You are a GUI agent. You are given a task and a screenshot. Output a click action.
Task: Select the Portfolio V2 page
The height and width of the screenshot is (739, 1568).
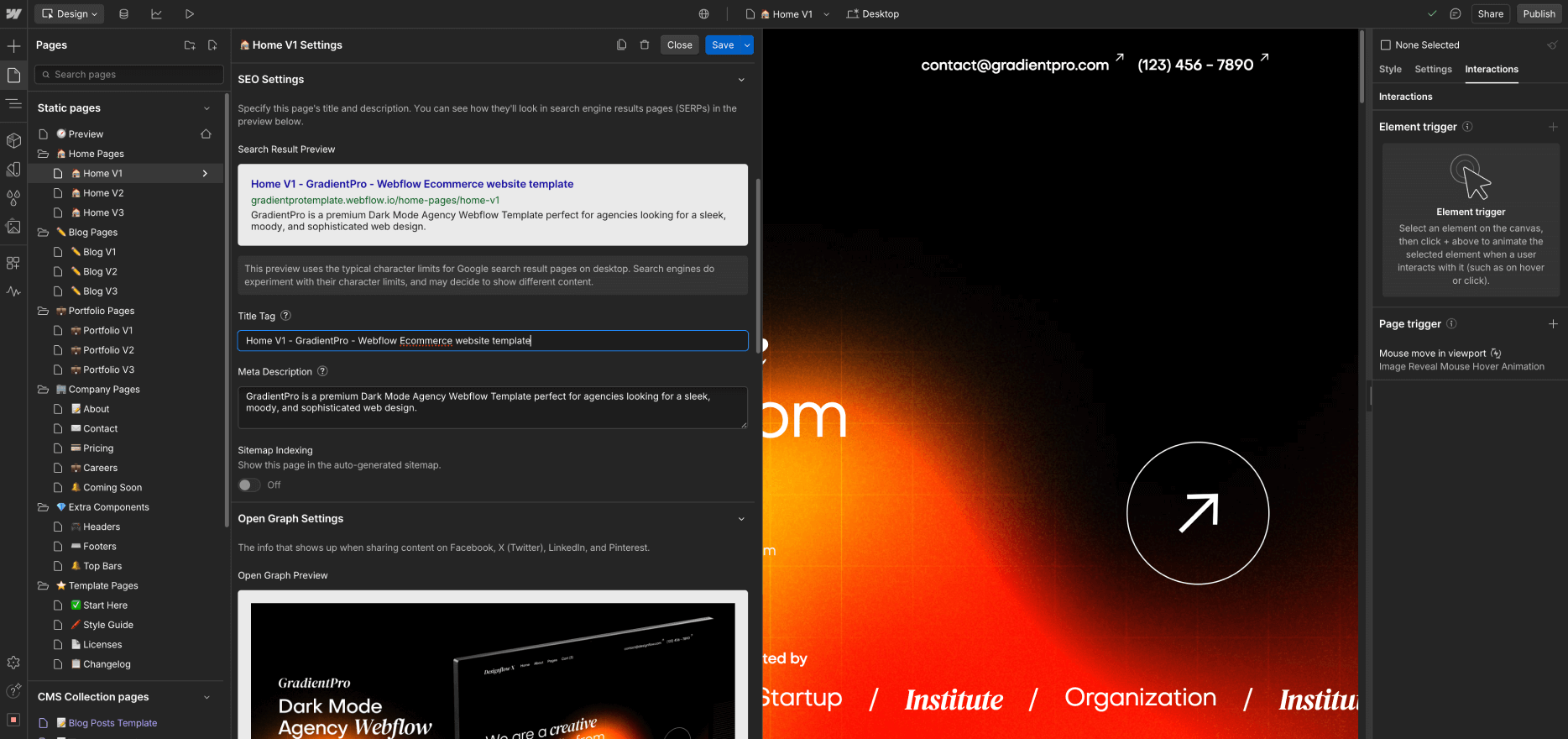(108, 350)
